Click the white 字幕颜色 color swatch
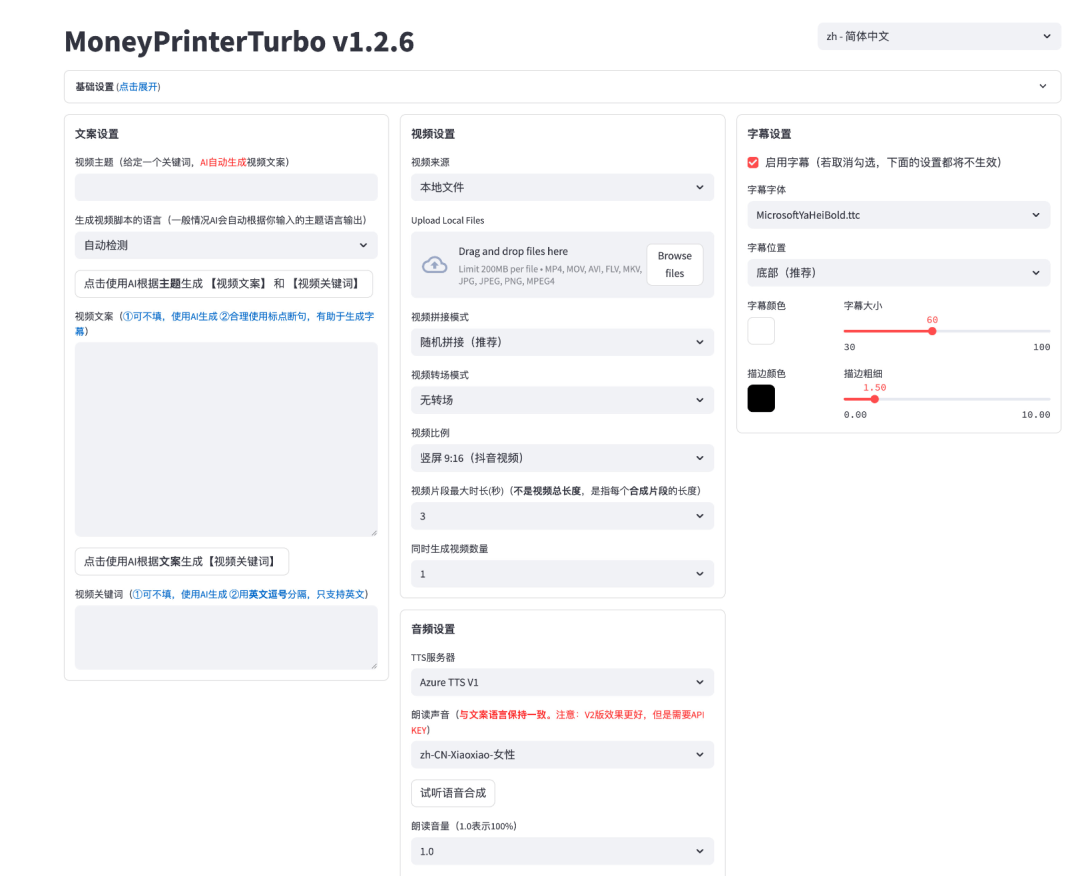 (761, 331)
